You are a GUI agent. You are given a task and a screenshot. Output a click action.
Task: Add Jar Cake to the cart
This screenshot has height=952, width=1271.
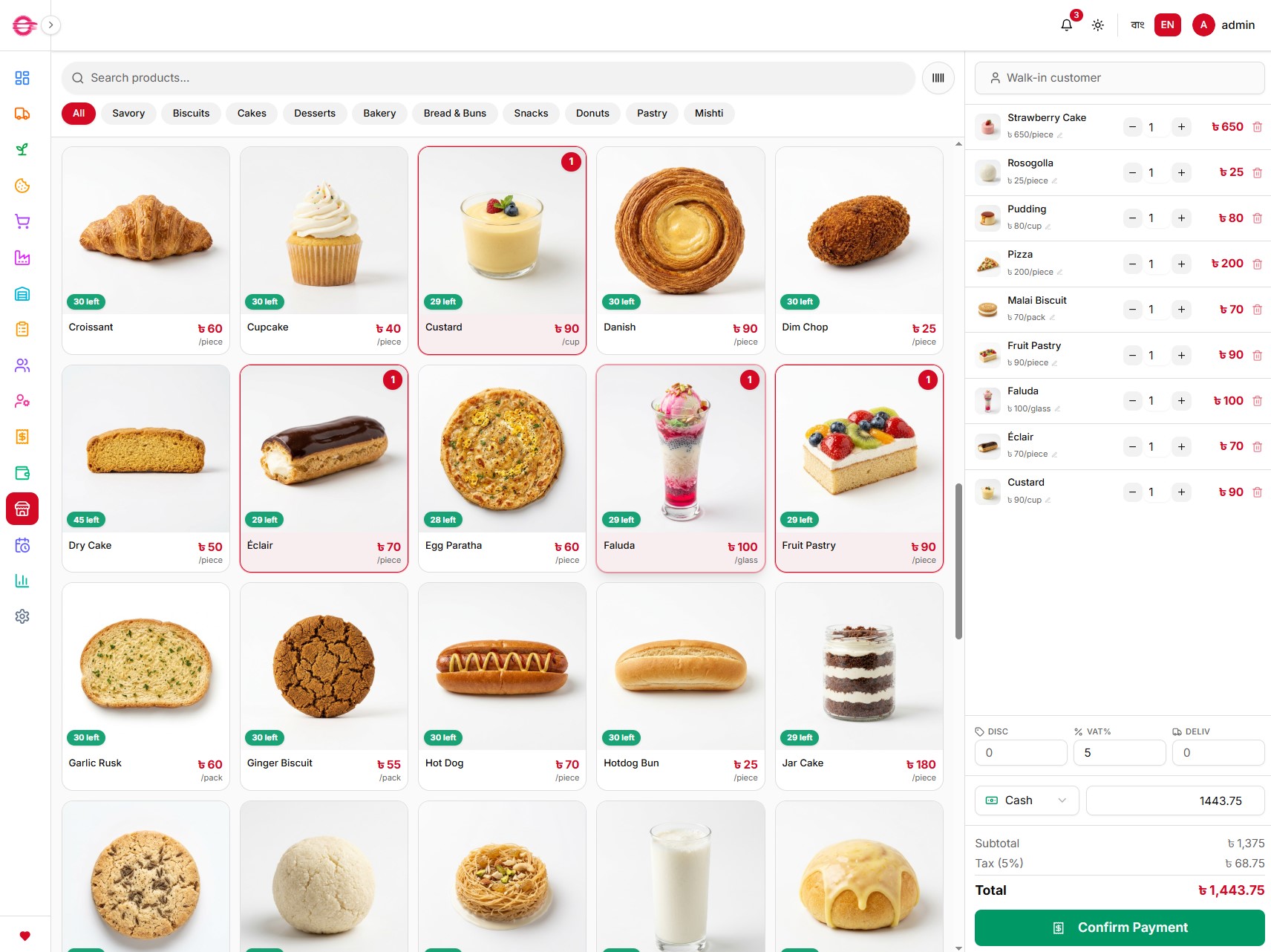859,686
